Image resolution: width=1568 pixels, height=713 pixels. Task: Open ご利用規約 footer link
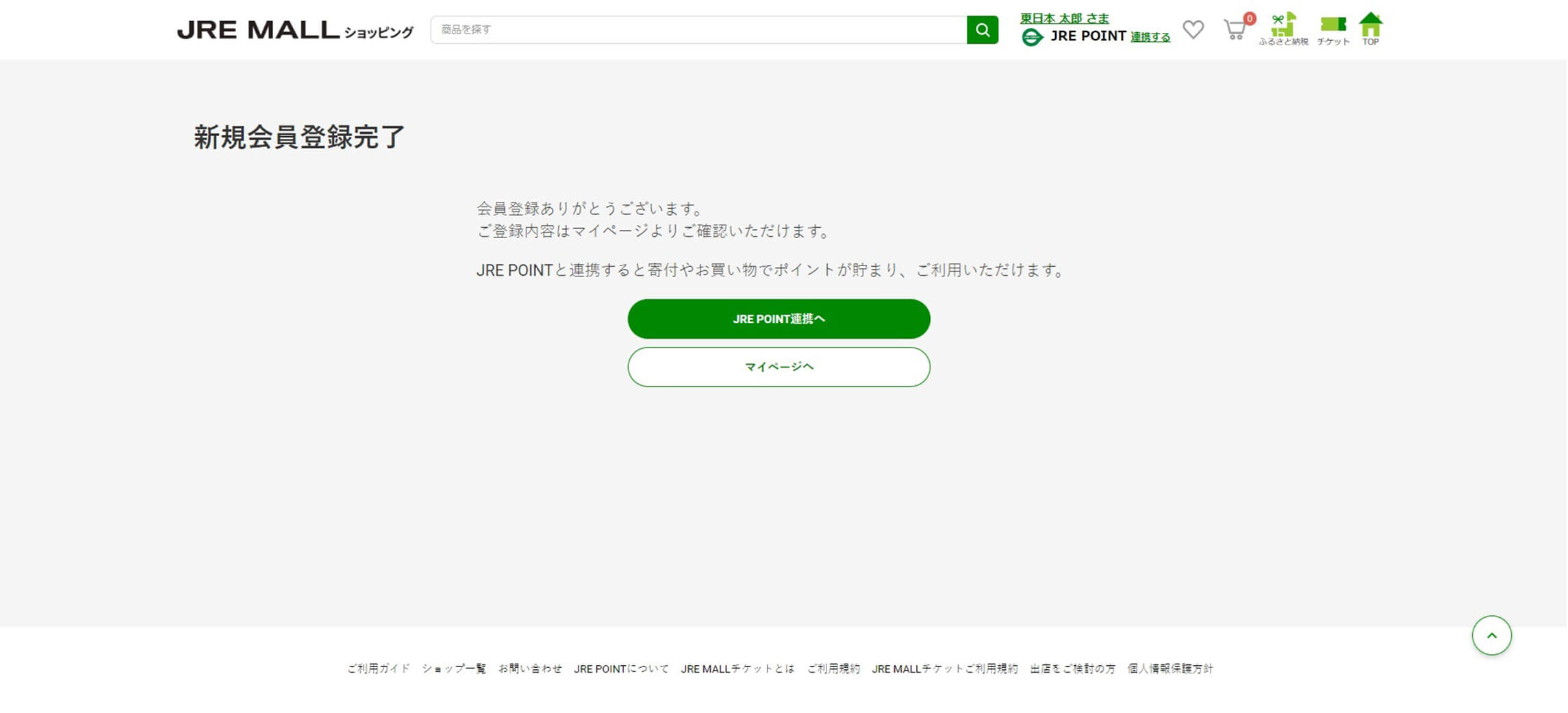833,669
